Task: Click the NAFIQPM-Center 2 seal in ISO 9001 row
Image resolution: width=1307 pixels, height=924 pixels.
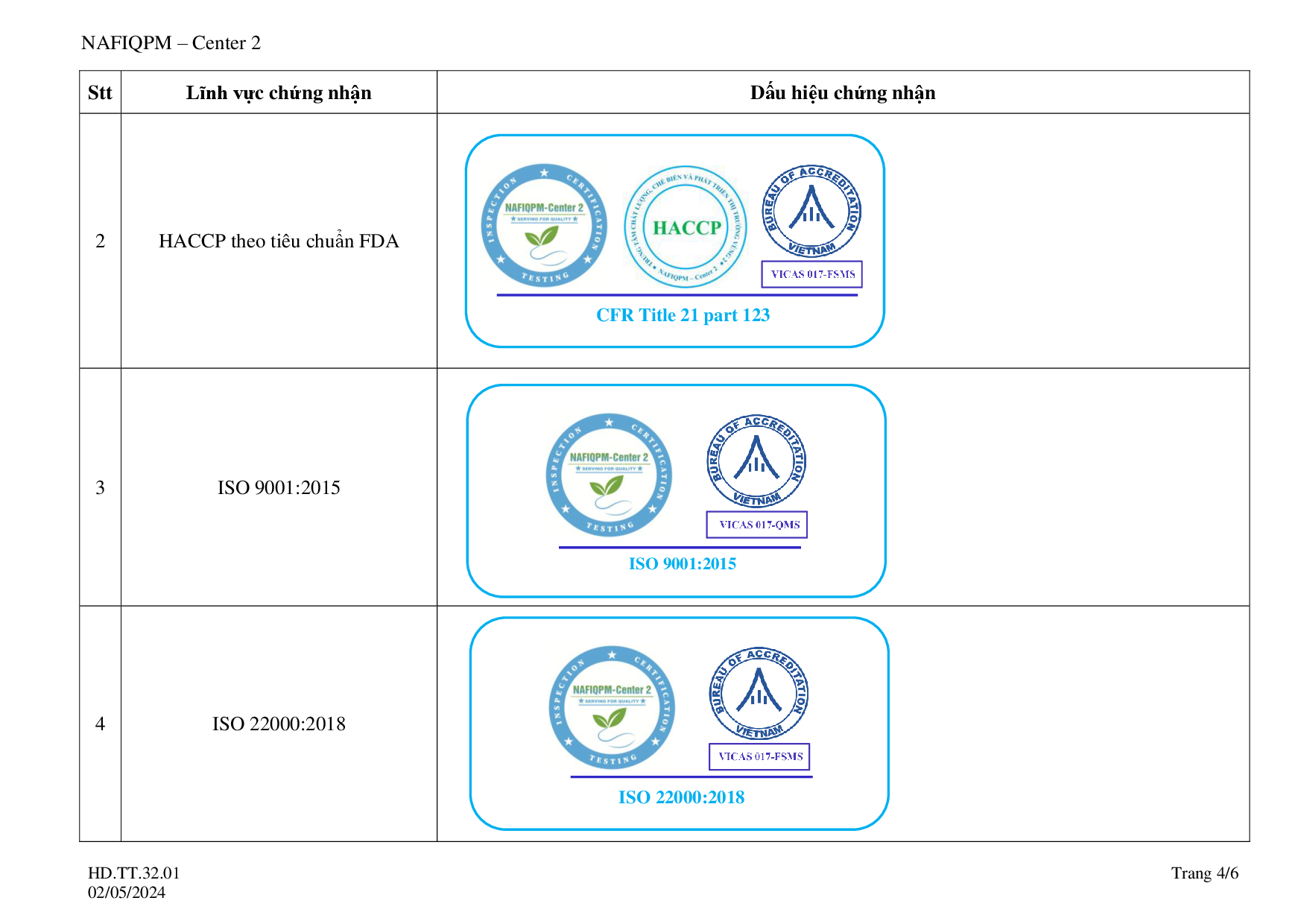Action: coord(609,475)
